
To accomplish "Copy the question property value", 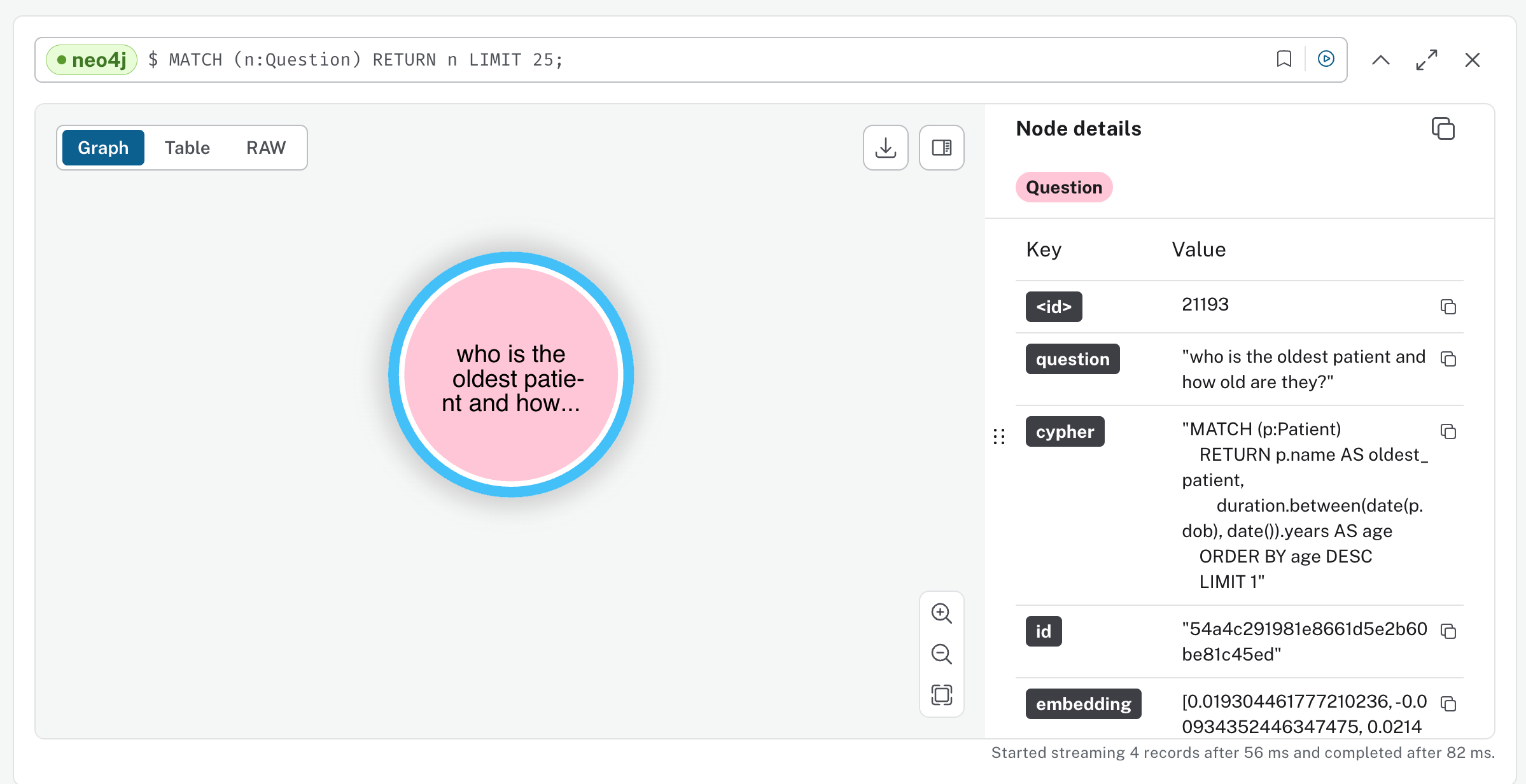I will [x=1448, y=359].
